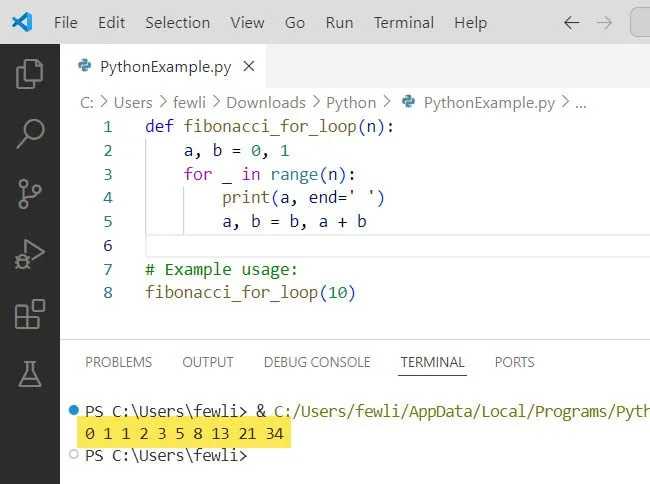Open the Extensions view icon

30,314
